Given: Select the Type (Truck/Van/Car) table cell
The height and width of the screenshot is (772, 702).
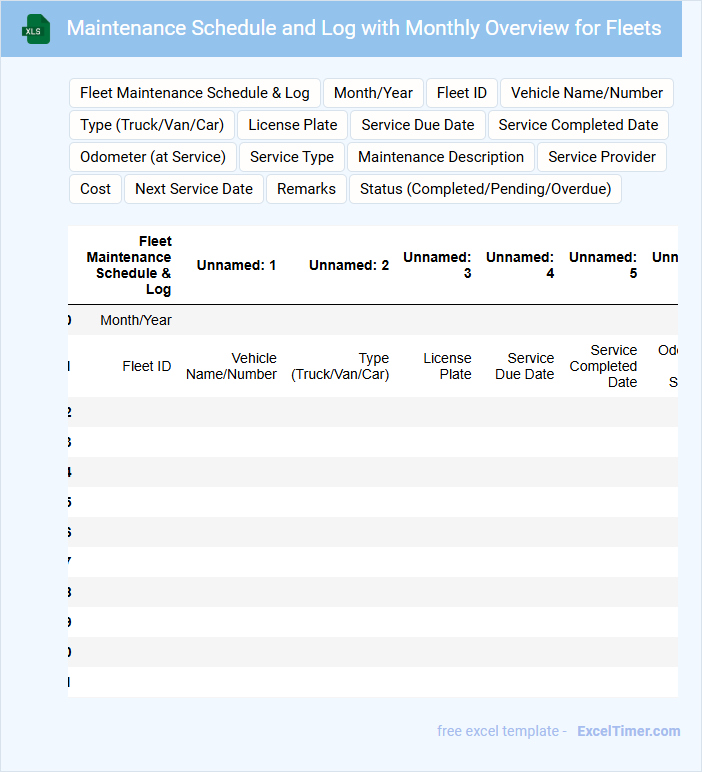Looking at the screenshot, I should pyautogui.click(x=340, y=366).
